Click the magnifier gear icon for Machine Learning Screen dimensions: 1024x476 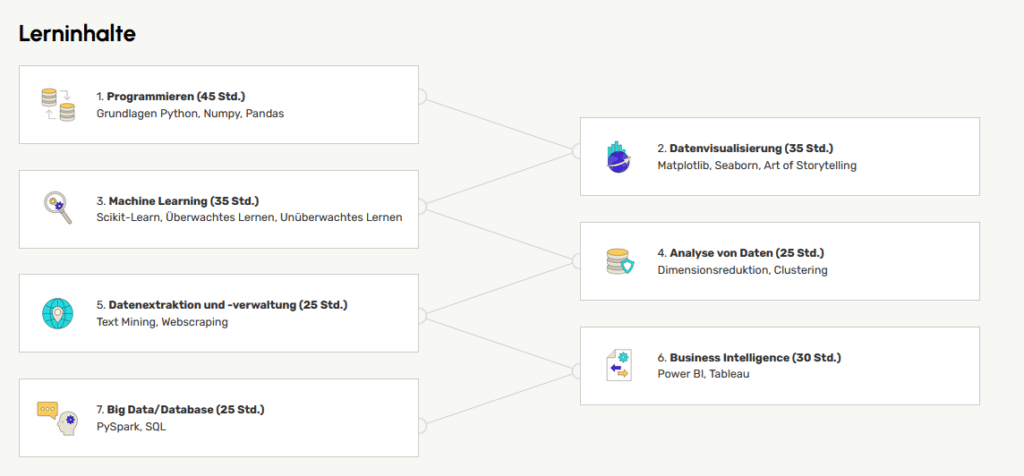click(x=58, y=208)
